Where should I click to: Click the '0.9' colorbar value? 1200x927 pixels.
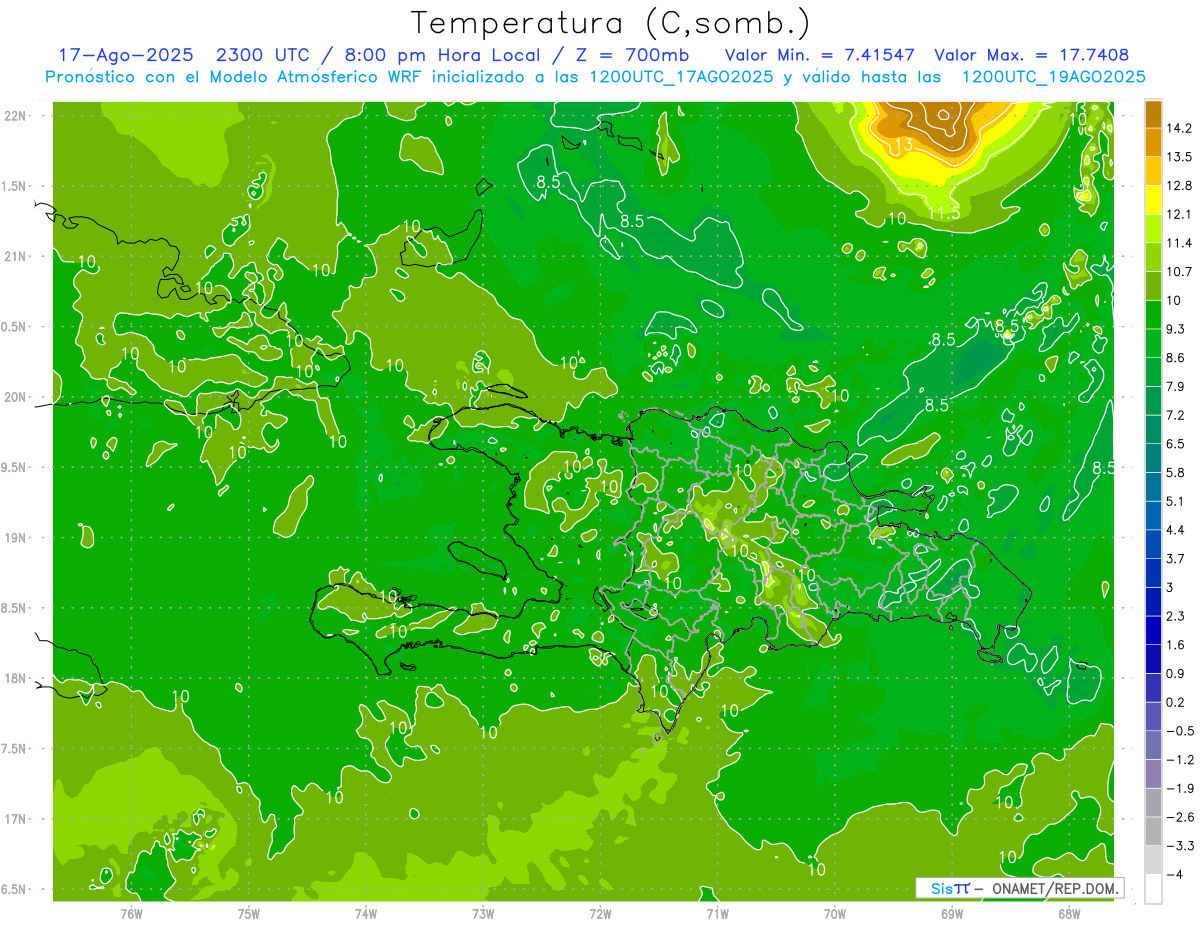[1176, 673]
